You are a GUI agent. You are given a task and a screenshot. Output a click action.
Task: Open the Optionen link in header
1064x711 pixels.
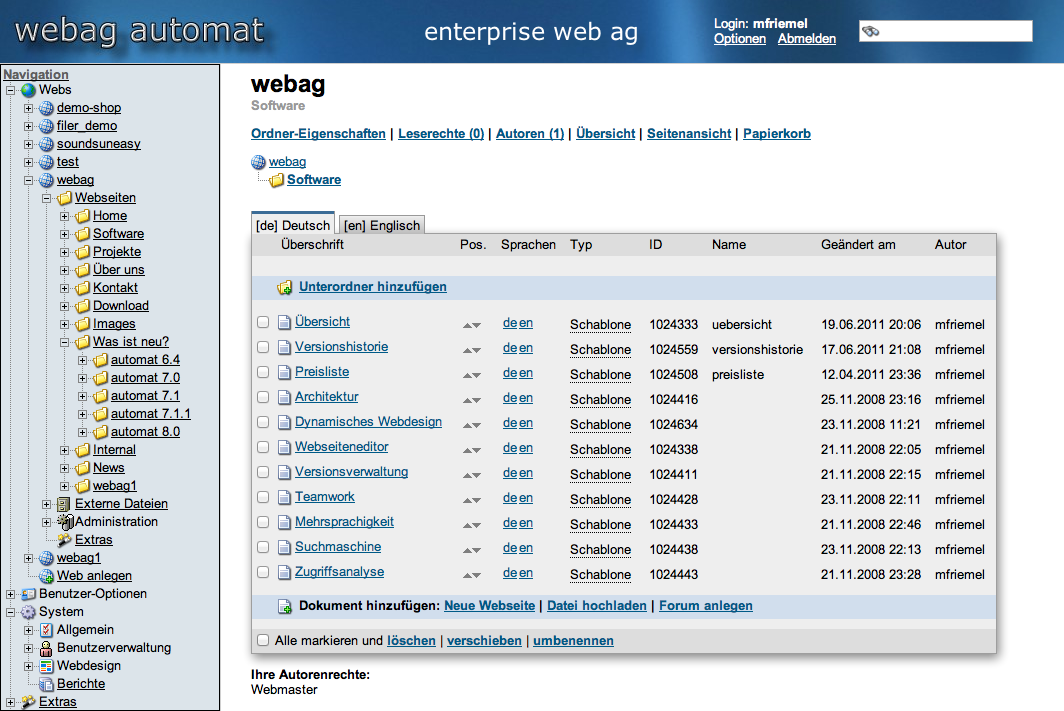(740, 39)
